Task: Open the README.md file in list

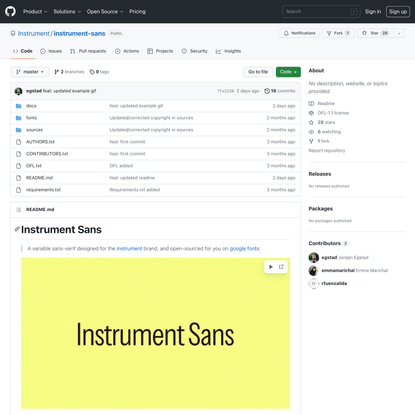Action: 39,178
